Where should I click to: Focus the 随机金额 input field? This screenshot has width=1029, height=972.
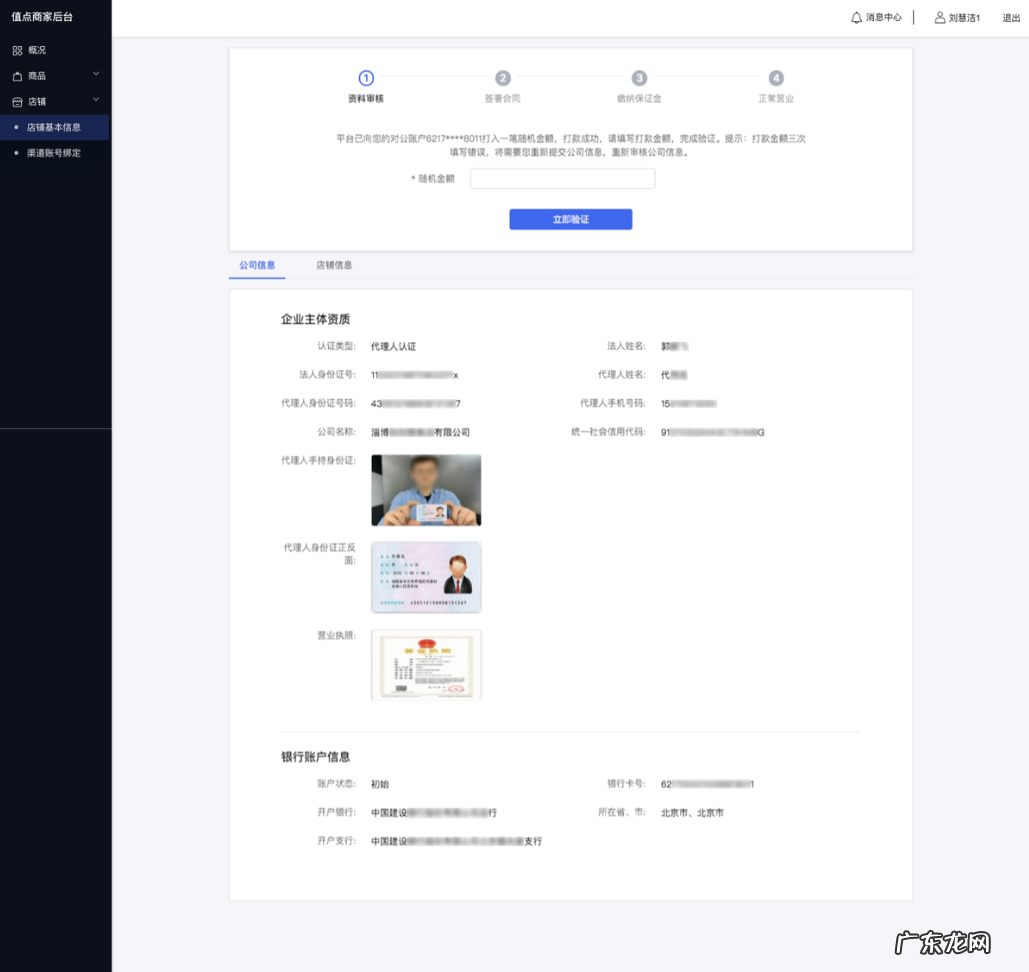(562, 178)
